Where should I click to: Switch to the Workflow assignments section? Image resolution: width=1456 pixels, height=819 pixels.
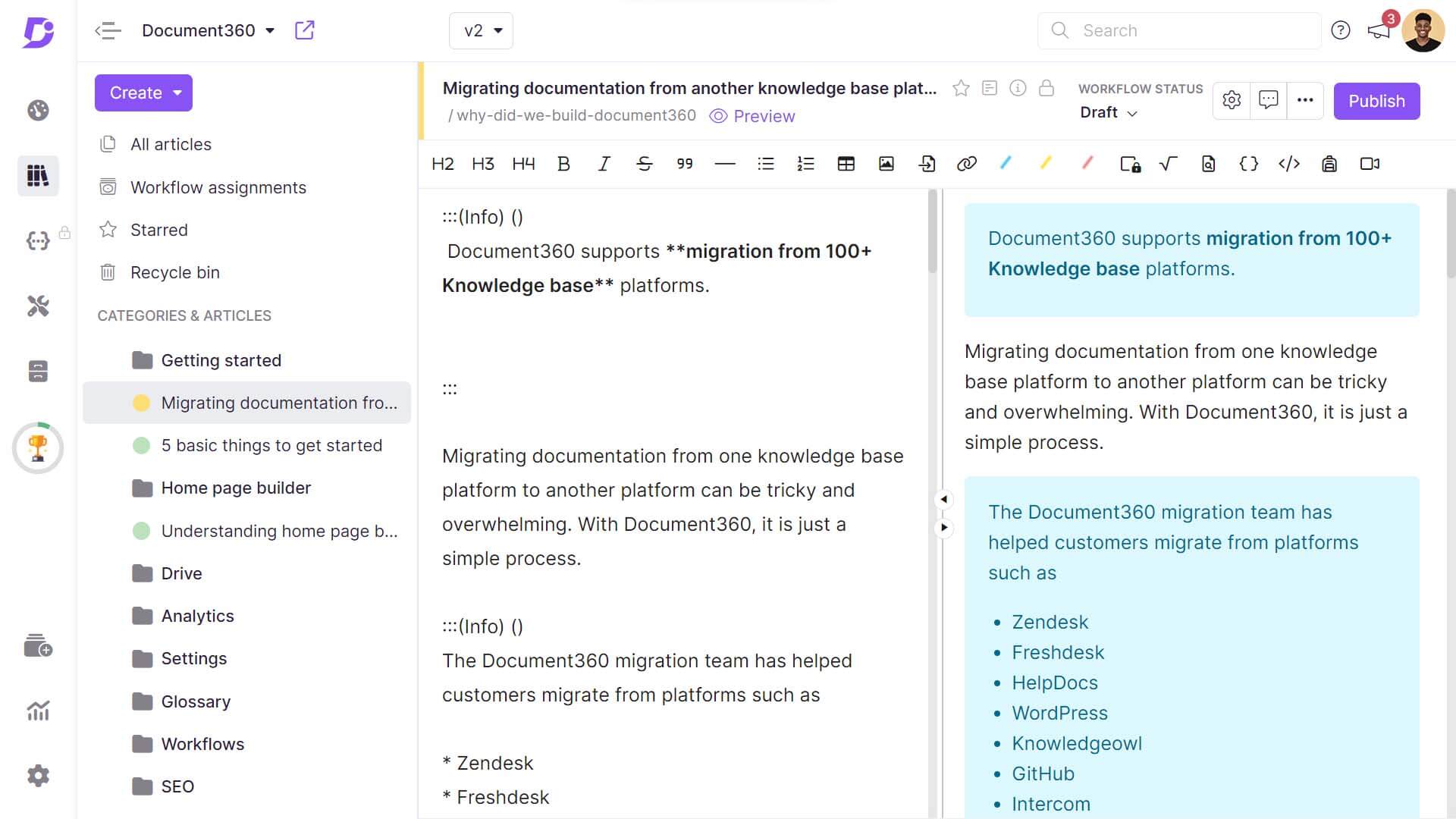pos(218,187)
